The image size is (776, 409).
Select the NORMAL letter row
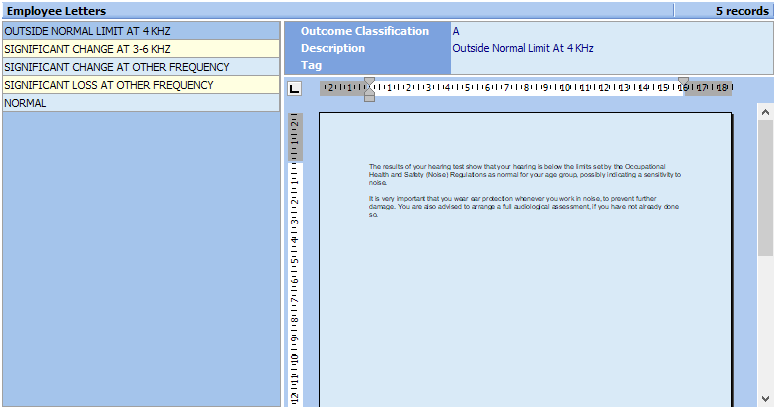point(141,103)
